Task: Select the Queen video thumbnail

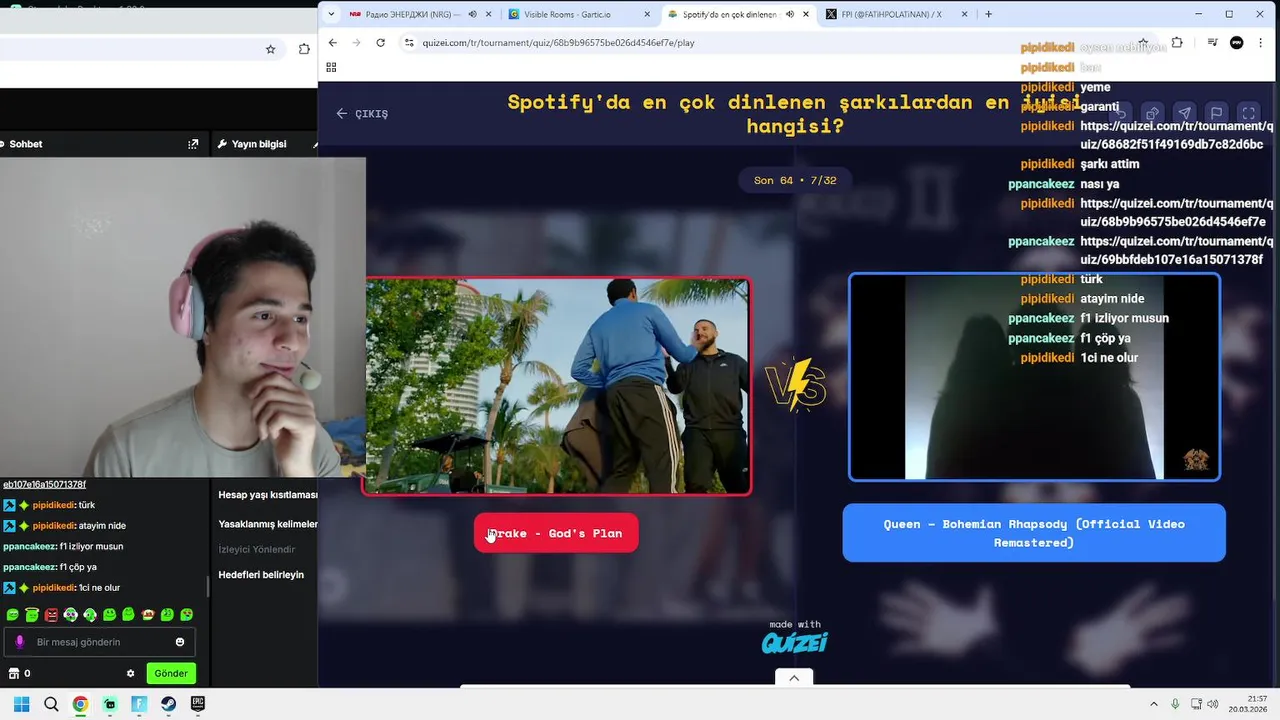Action: pyautogui.click(x=1034, y=377)
